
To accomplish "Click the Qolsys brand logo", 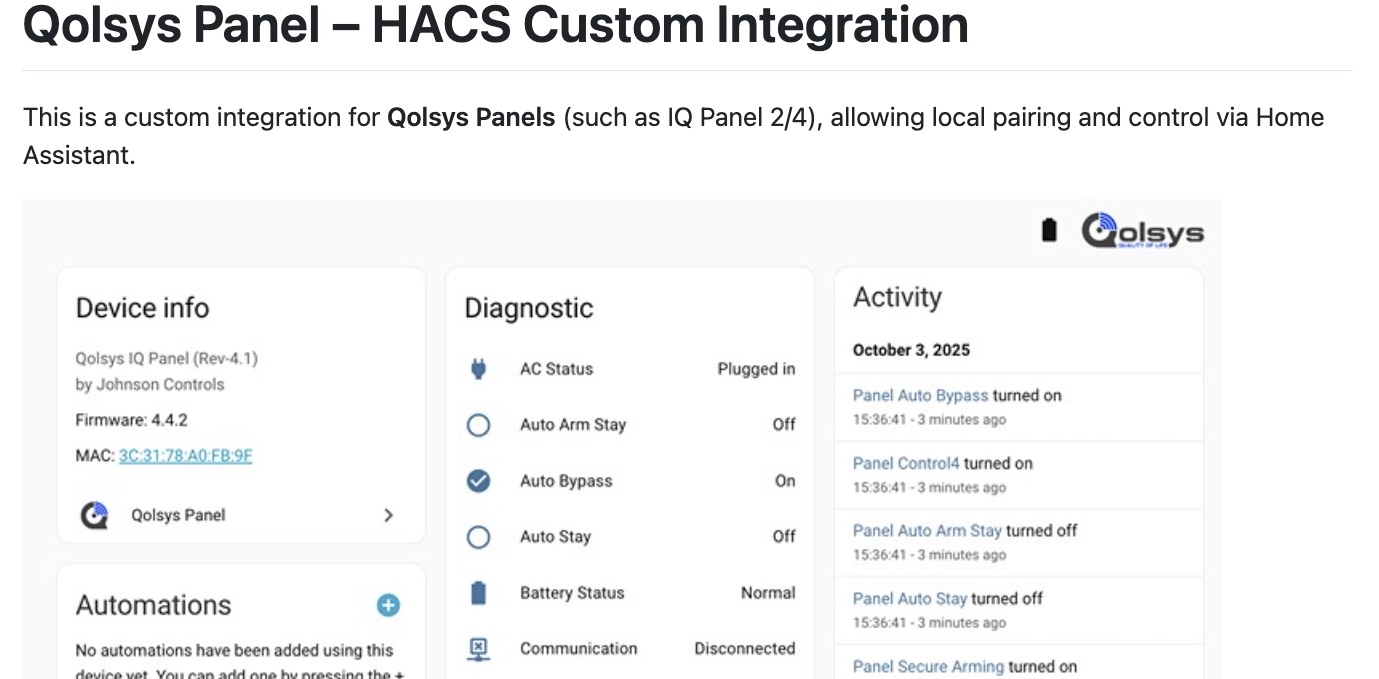I will 1142,230.
